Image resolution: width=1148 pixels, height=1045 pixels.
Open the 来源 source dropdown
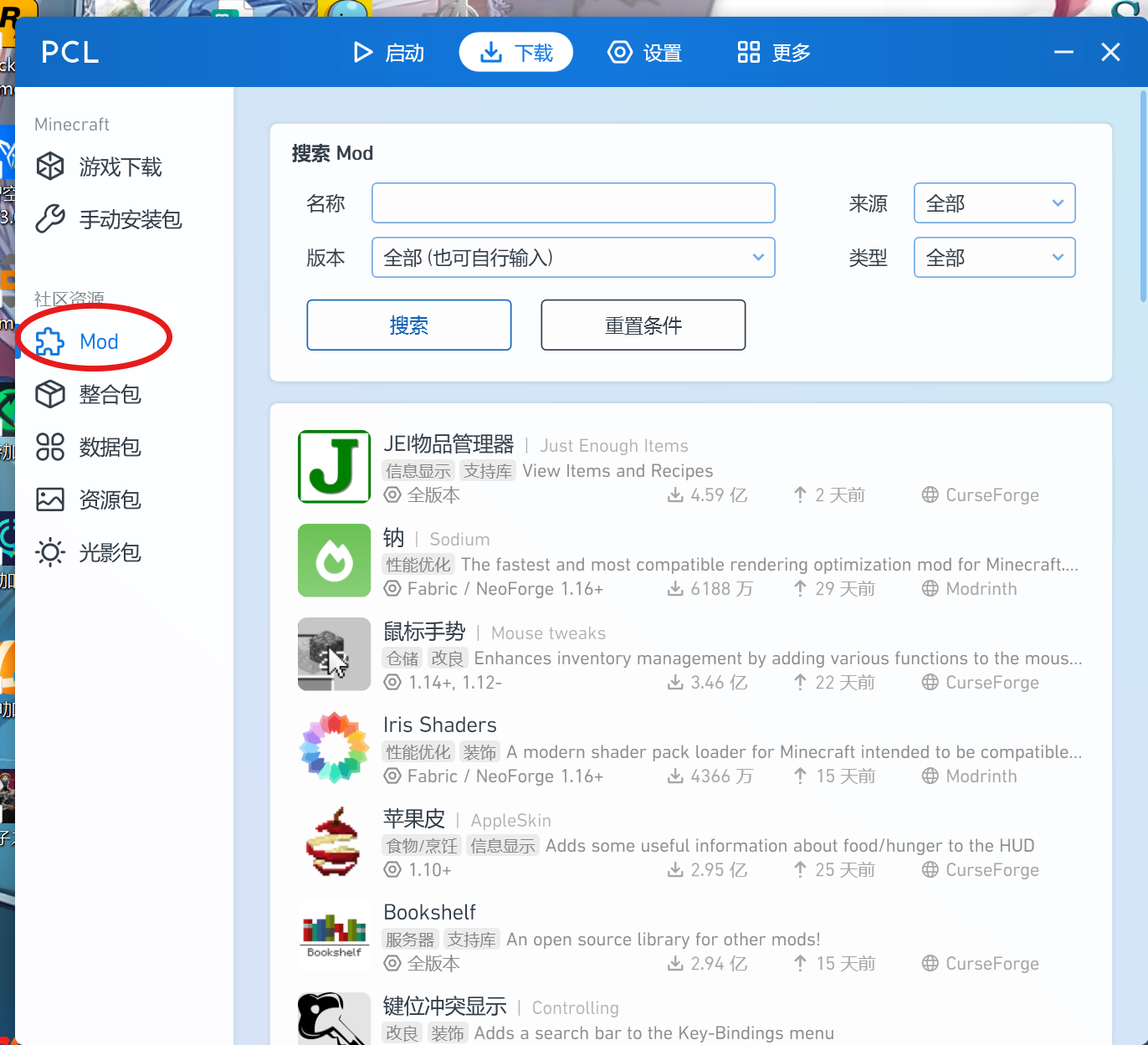994,203
